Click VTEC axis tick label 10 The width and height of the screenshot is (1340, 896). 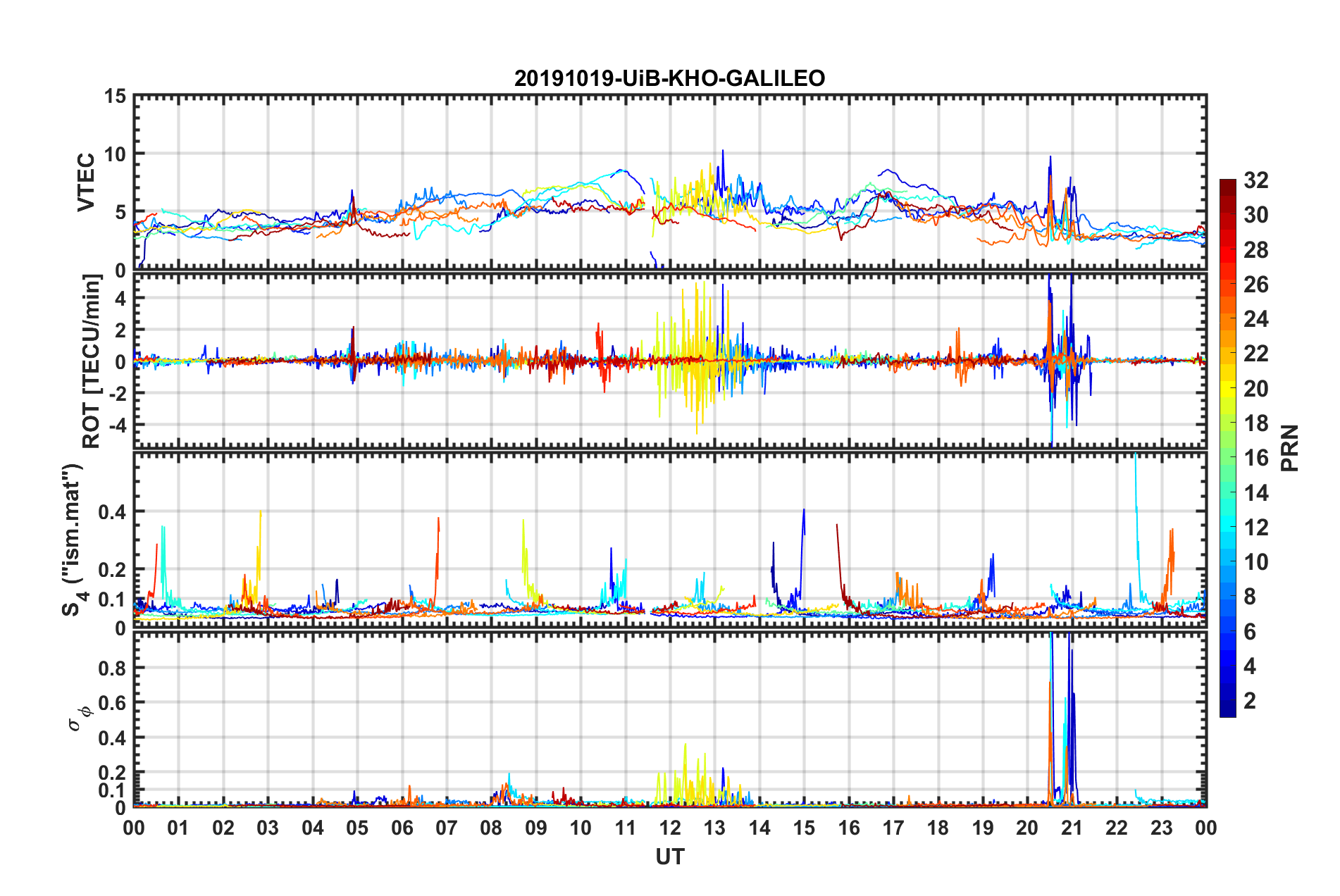[115, 154]
